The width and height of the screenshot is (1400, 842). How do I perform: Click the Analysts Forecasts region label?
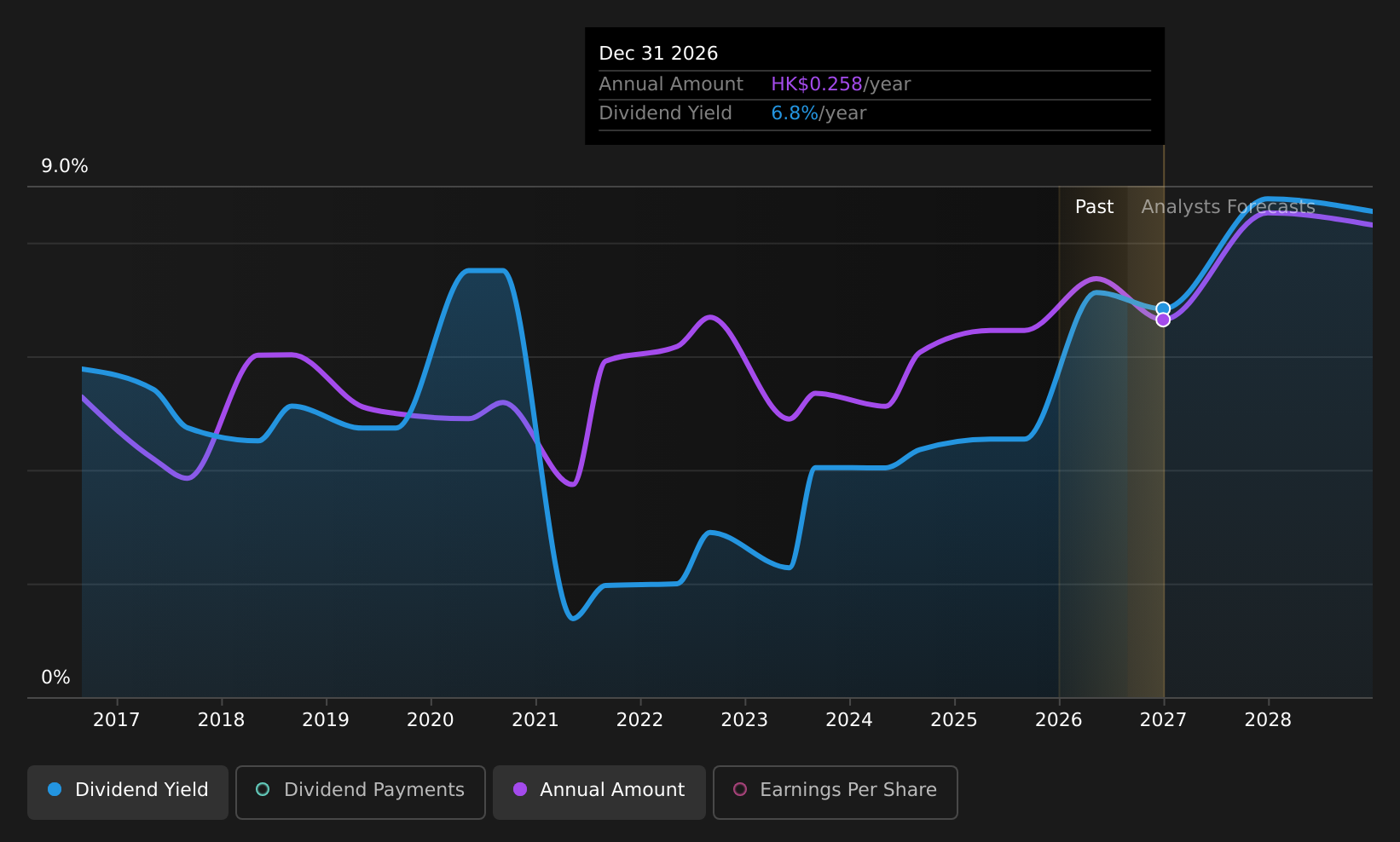point(1228,207)
